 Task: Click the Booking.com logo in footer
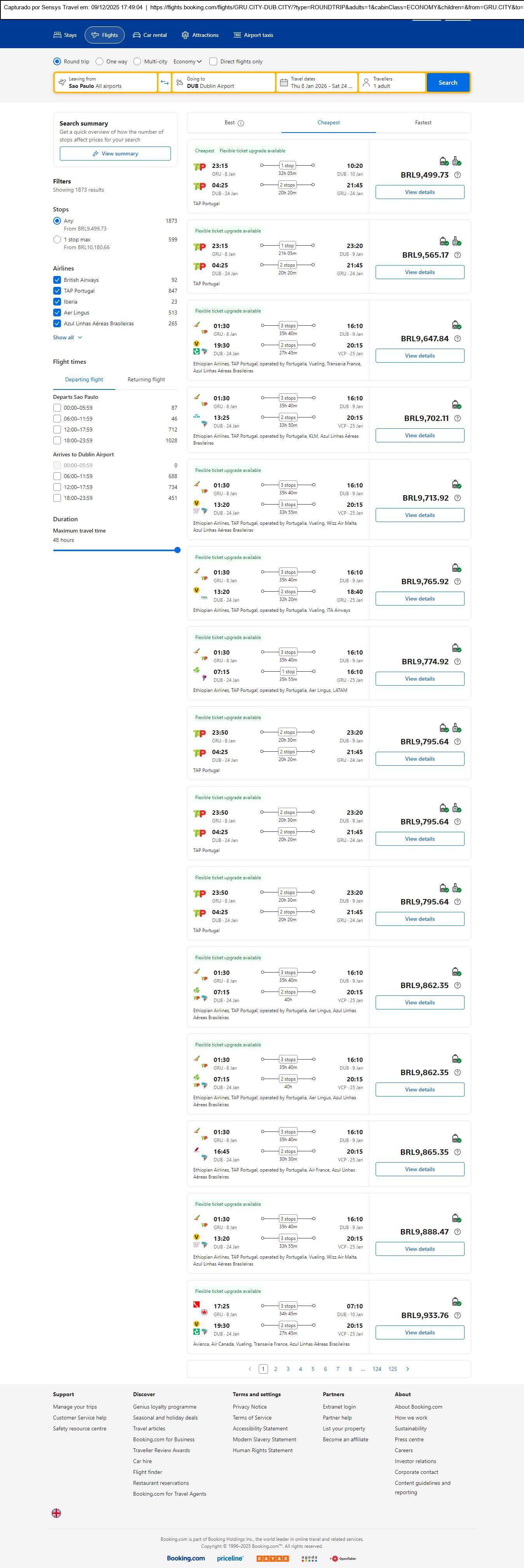186,1558
